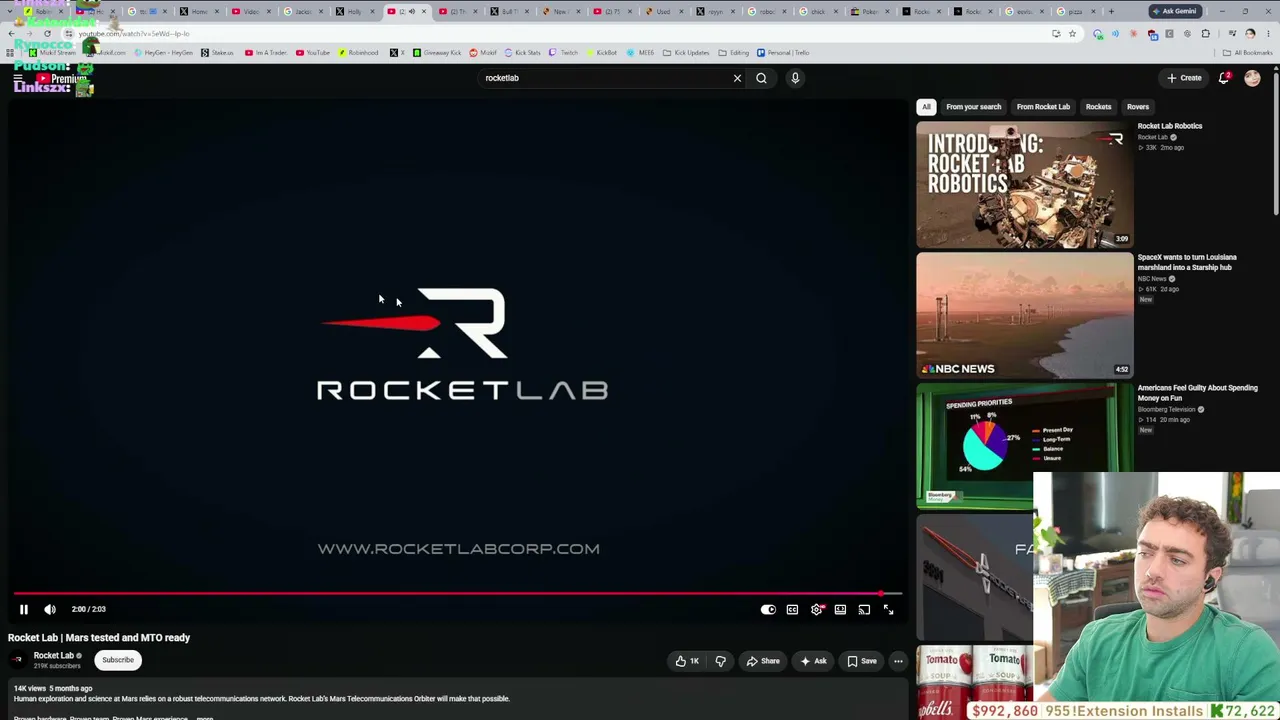Screen dimensions: 1280x720
Task: Open the Giveaway Kick bookmark
Action: pos(437,53)
